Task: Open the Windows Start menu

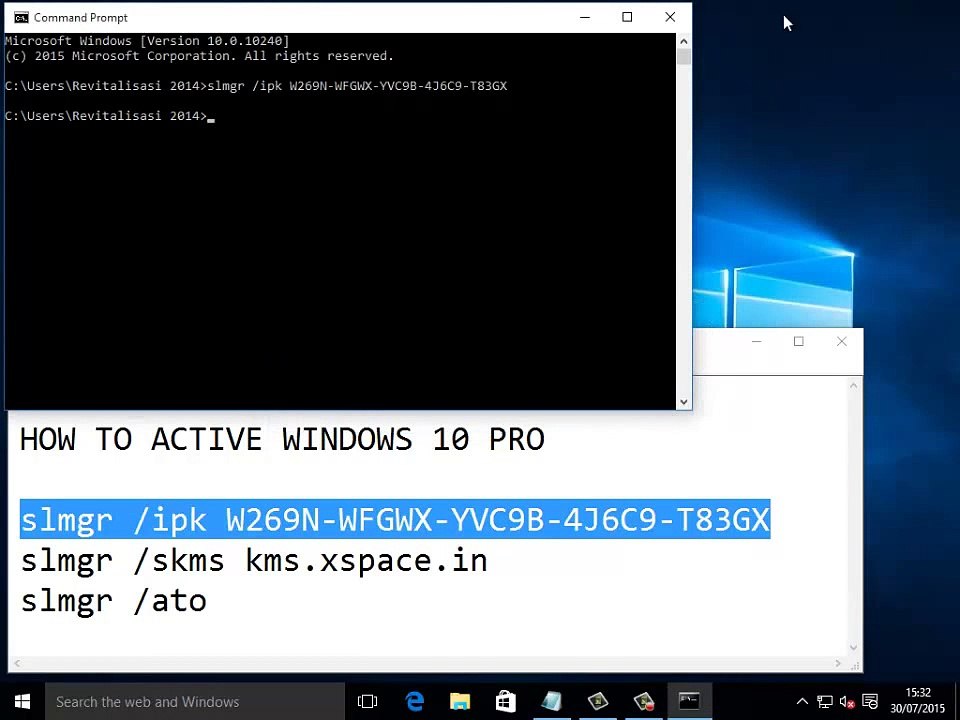Action: pyautogui.click(x=22, y=702)
